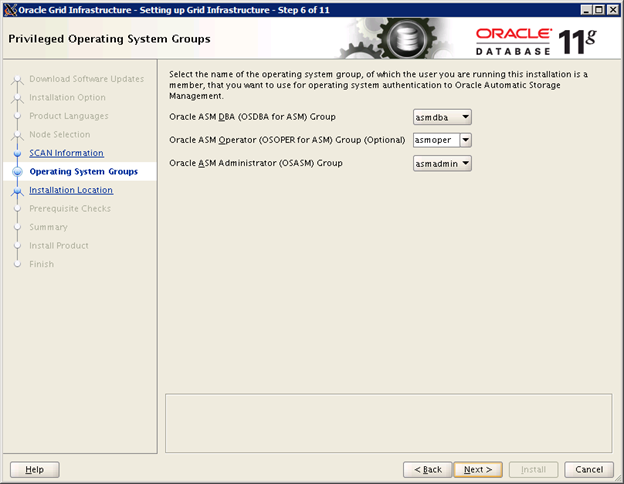Go back with the Back button

pos(428,470)
